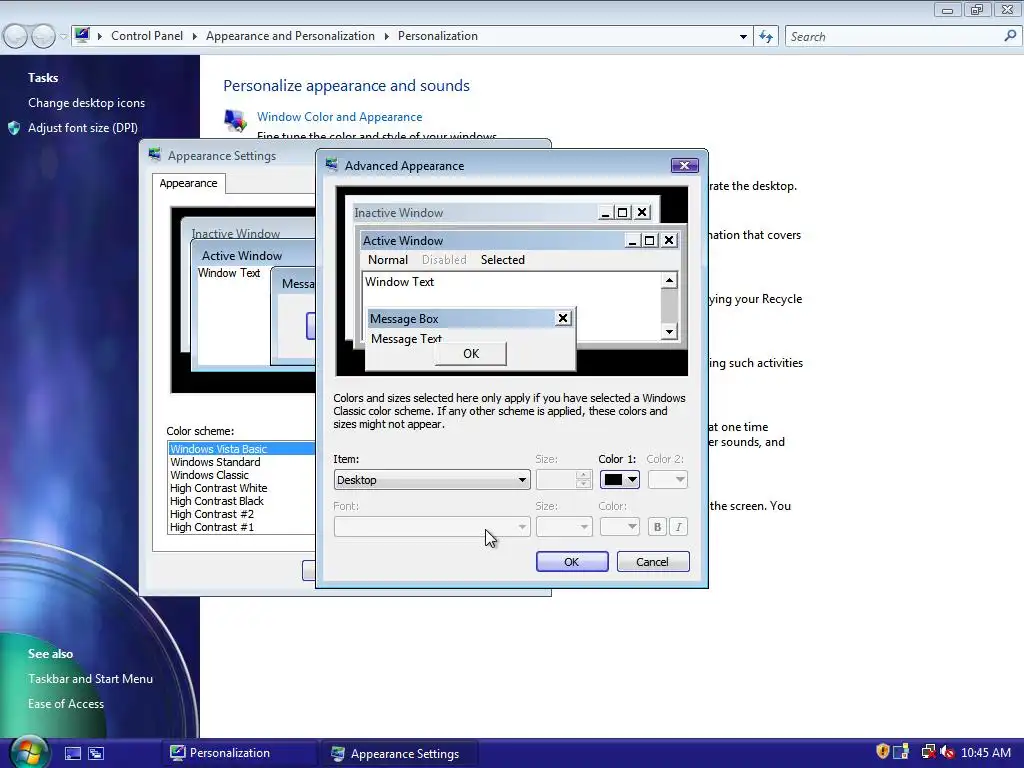Switch to Appearance Settings taskbar button

[x=399, y=754]
